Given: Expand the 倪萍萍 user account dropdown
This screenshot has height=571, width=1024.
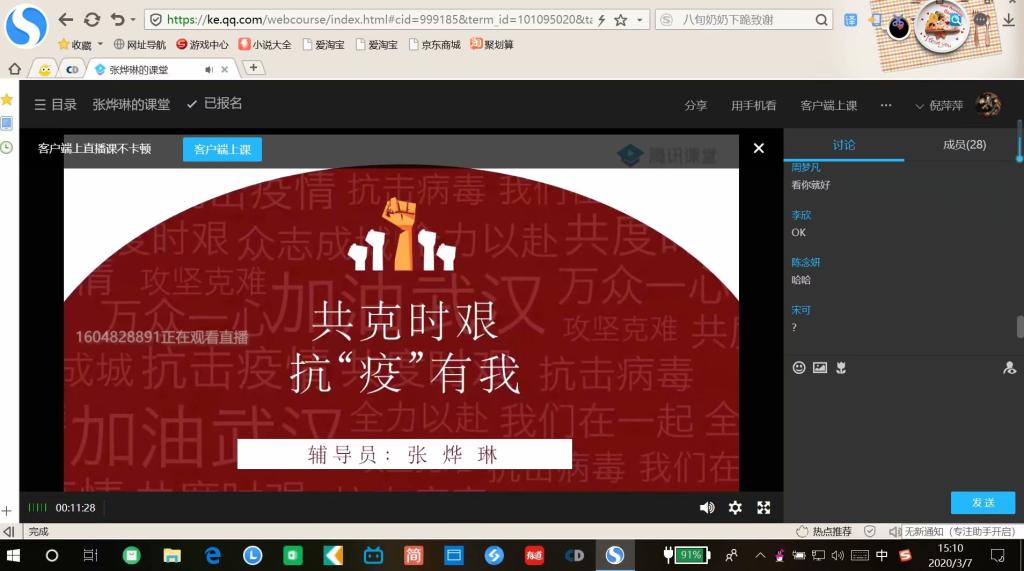Looking at the screenshot, I should 920,105.
